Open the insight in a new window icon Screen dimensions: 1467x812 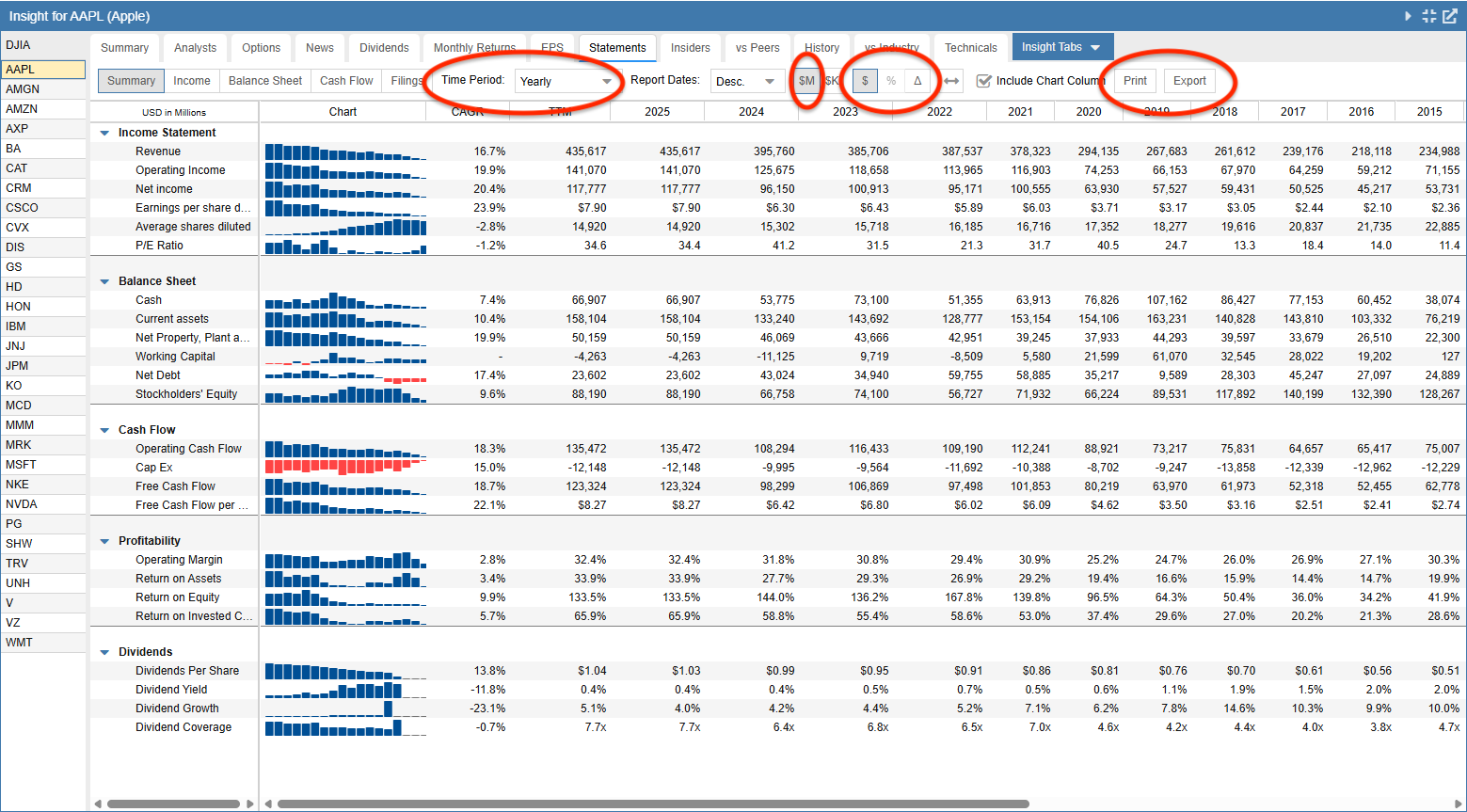1450,16
